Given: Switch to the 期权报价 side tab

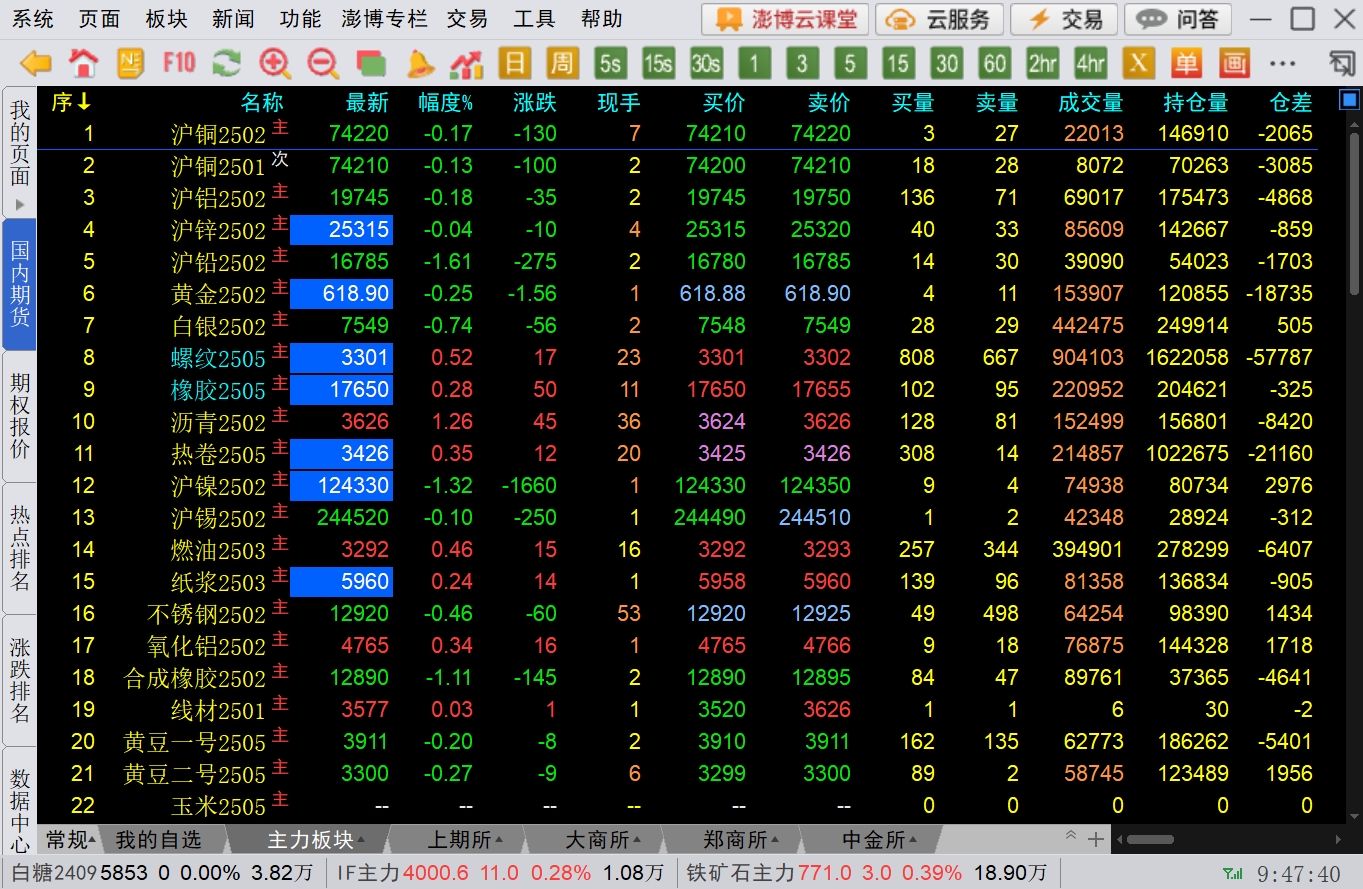Looking at the screenshot, I should 20,416.
